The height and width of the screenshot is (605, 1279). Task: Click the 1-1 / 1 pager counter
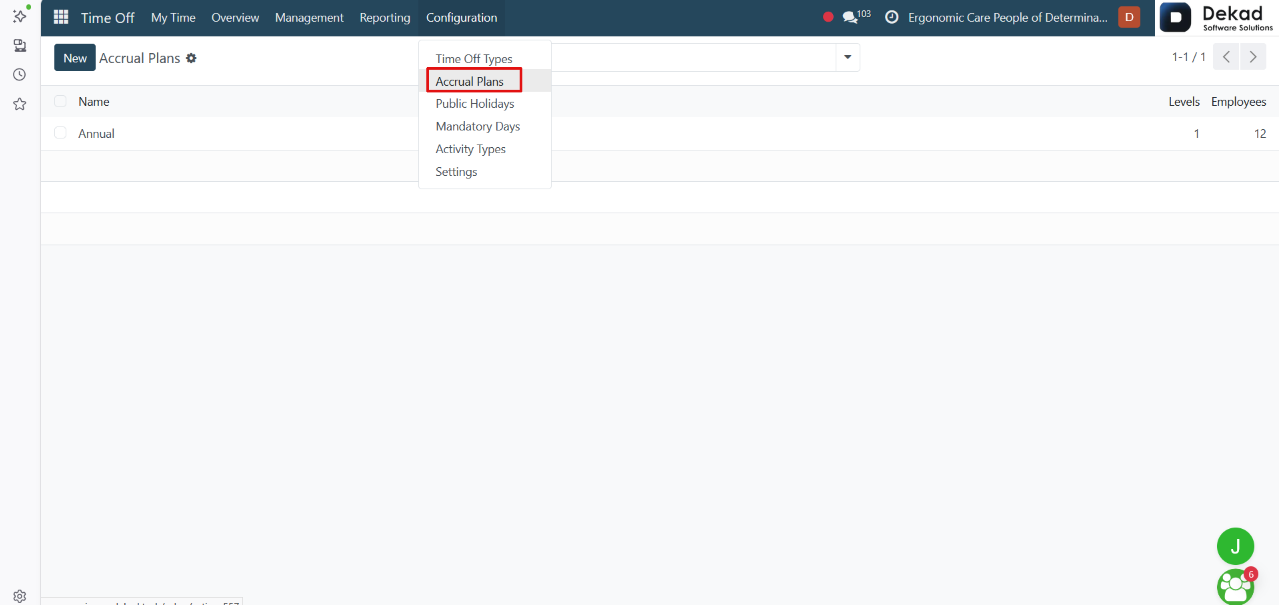coord(1188,57)
